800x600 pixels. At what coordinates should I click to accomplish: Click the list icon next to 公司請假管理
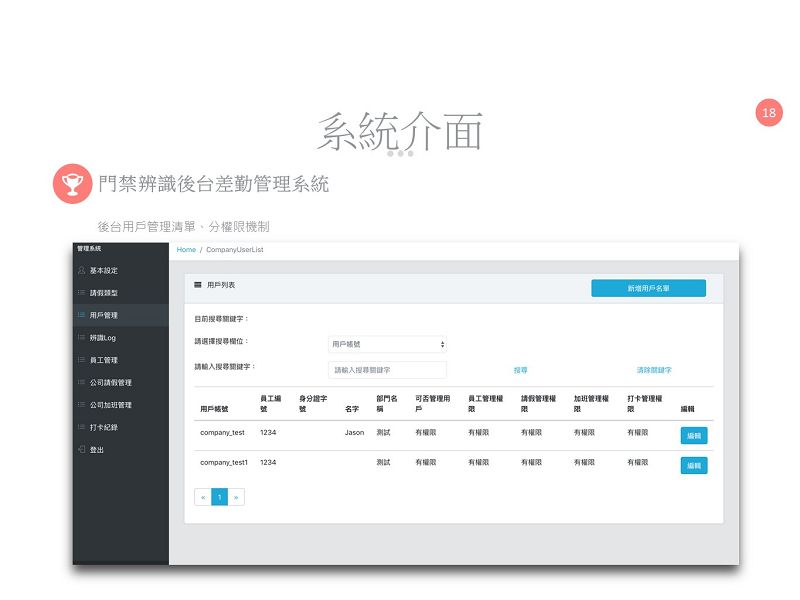(82, 383)
